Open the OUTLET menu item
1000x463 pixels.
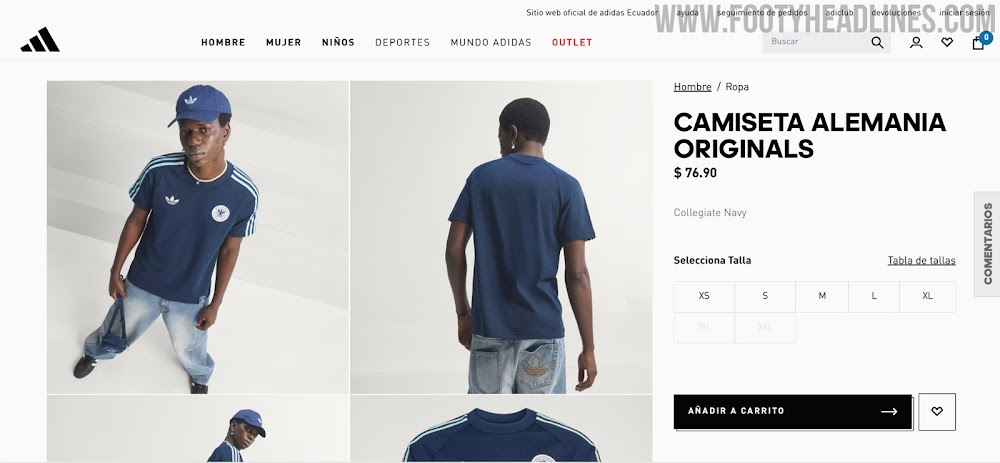click(x=572, y=43)
